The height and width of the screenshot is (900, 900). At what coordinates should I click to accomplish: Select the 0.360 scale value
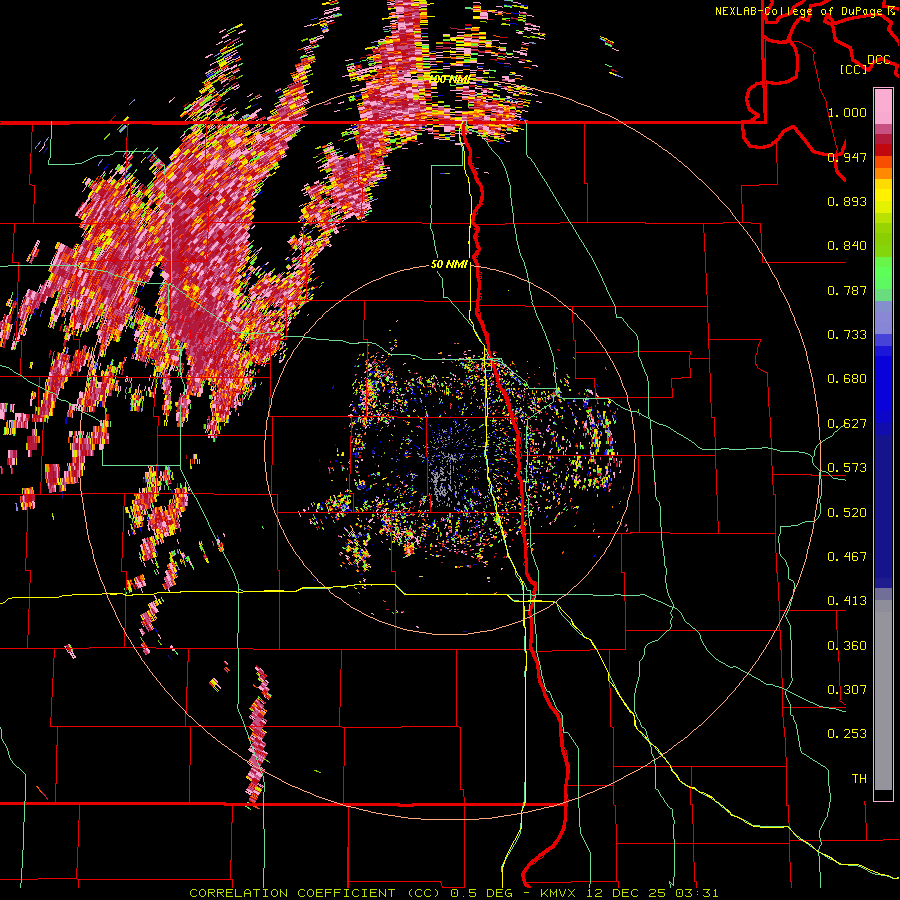(x=847, y=646)
